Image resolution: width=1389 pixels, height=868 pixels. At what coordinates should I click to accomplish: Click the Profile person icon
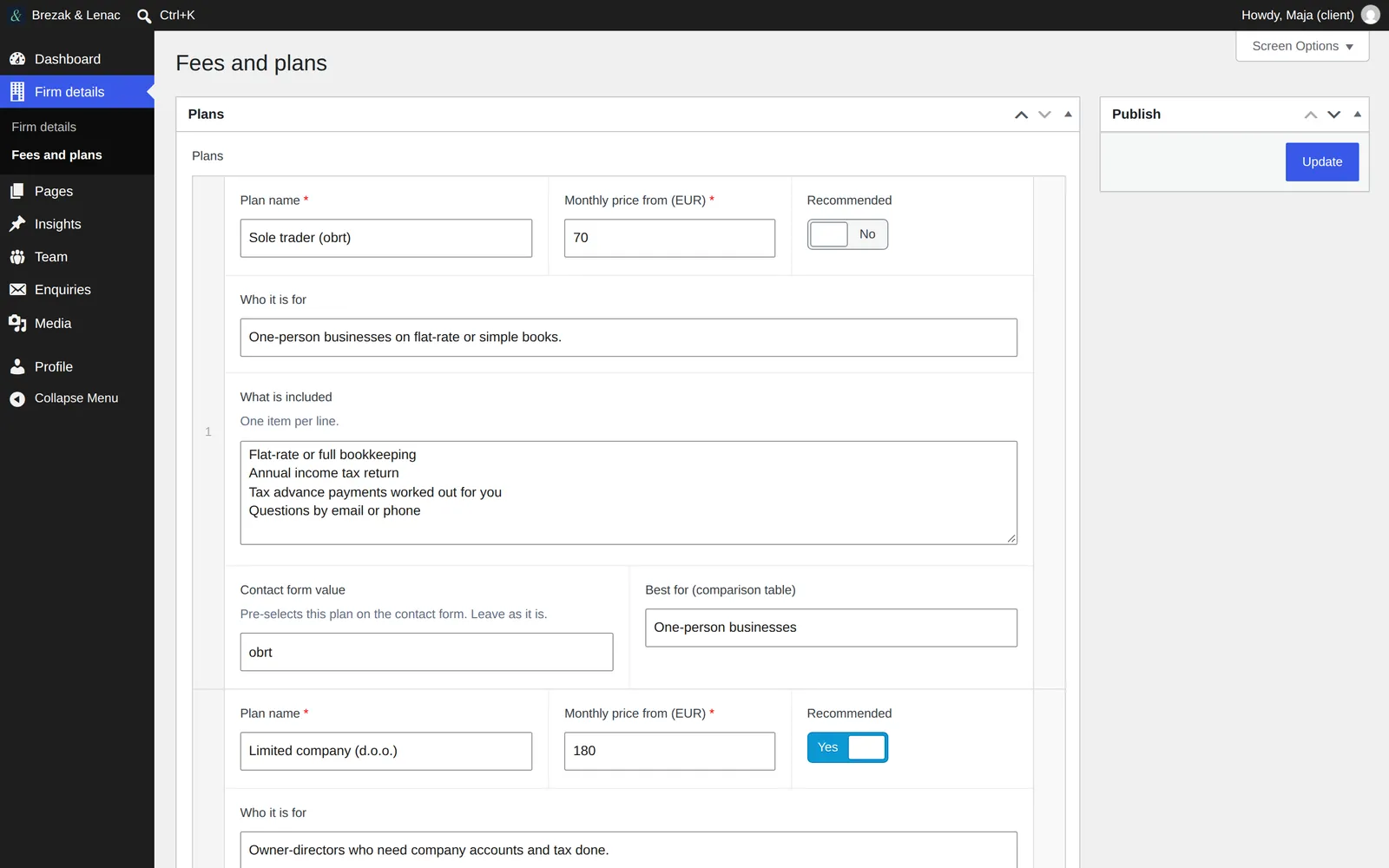pos(17,366)
